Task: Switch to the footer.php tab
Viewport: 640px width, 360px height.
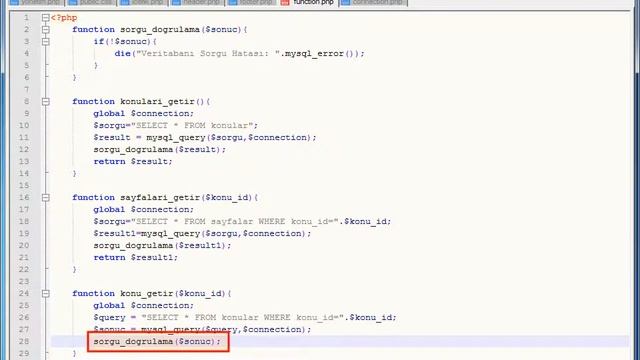Action: [x=251, y=2]
